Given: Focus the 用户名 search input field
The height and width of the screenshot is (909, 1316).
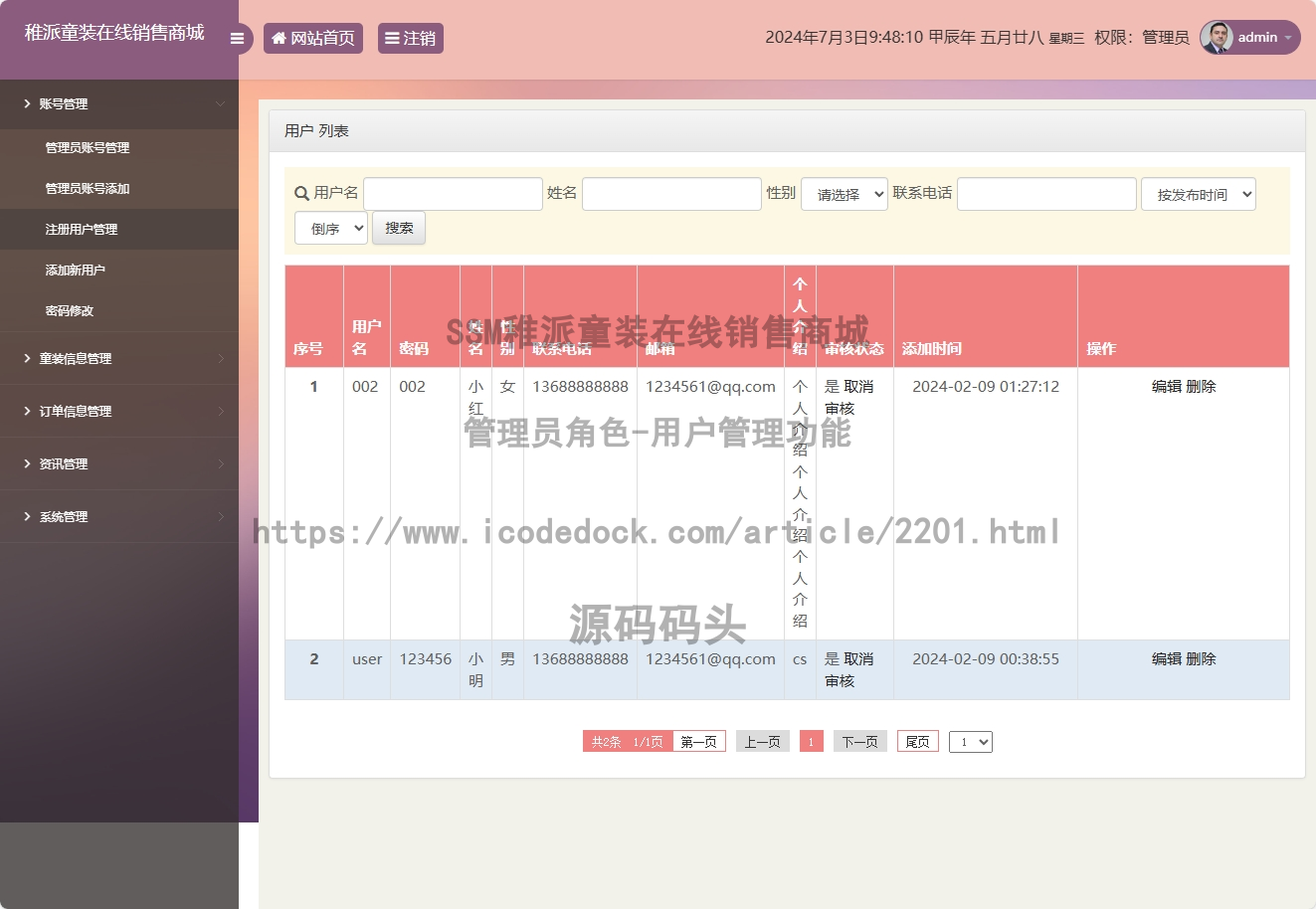Looking at the screenshot, I should coord(453,194).
